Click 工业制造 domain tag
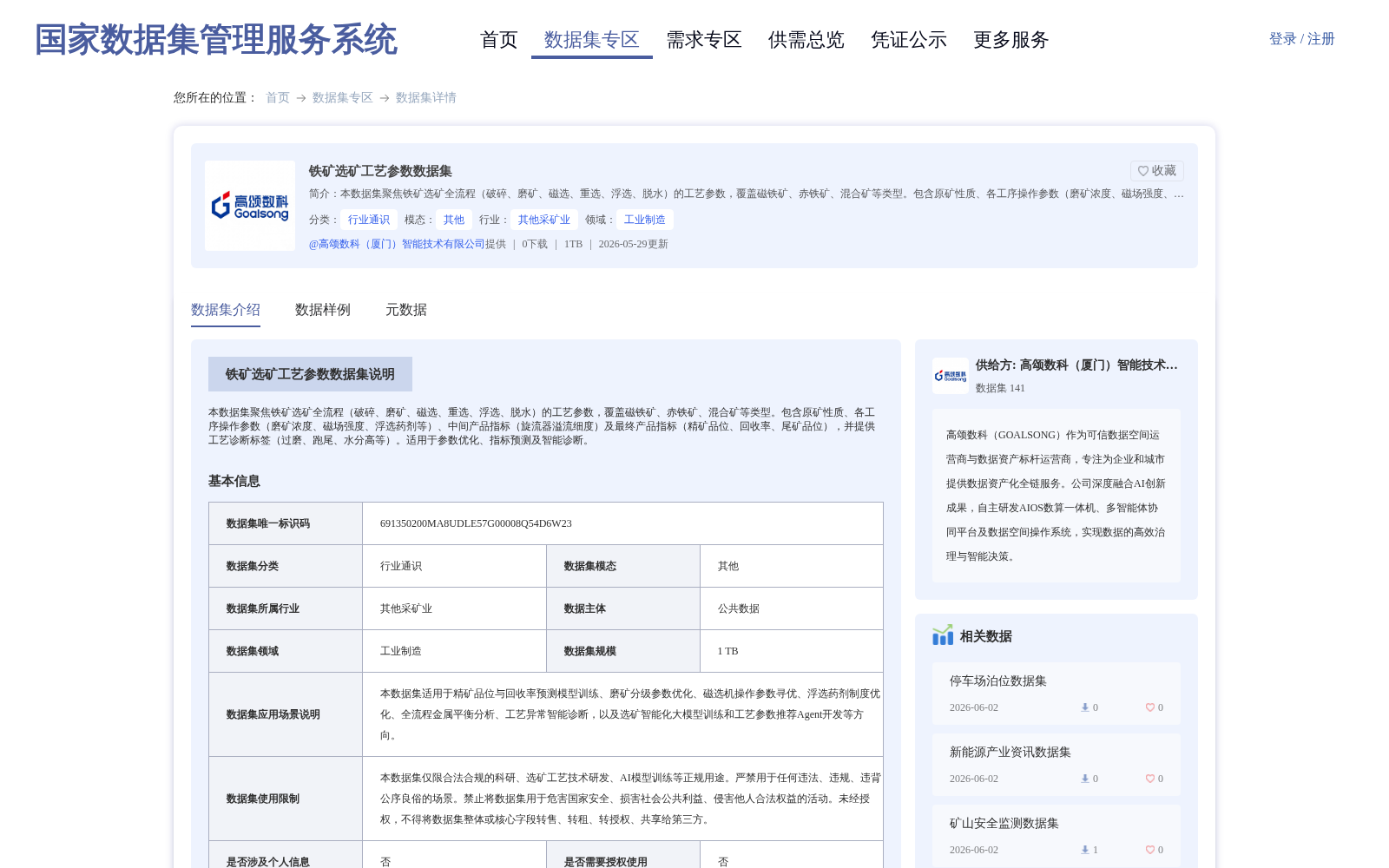 [x=645, y=220]
